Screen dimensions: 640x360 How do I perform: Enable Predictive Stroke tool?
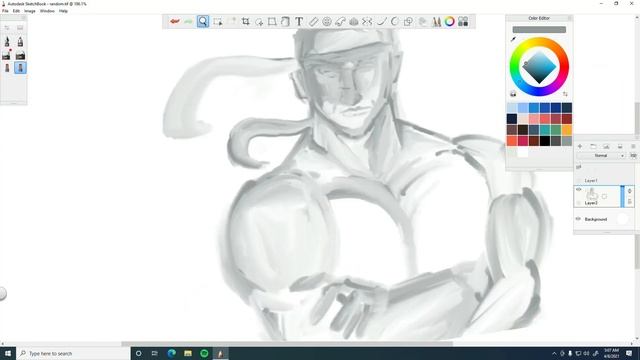click(x=395, y=22)
